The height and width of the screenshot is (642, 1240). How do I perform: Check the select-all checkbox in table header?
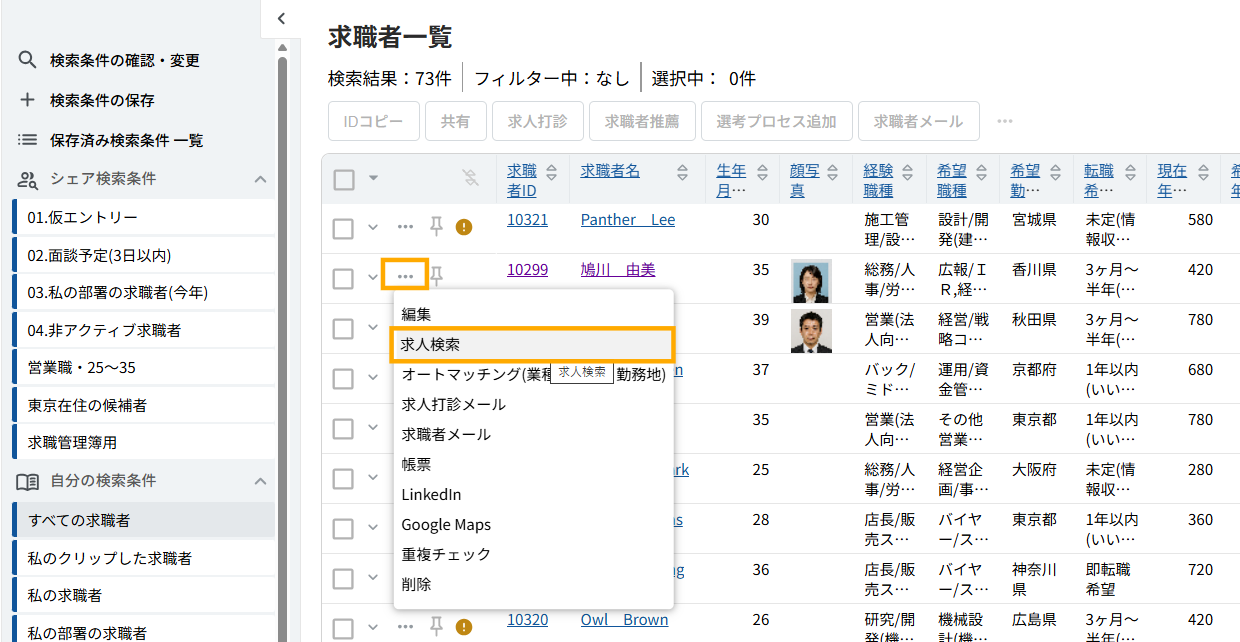(344, 179)
